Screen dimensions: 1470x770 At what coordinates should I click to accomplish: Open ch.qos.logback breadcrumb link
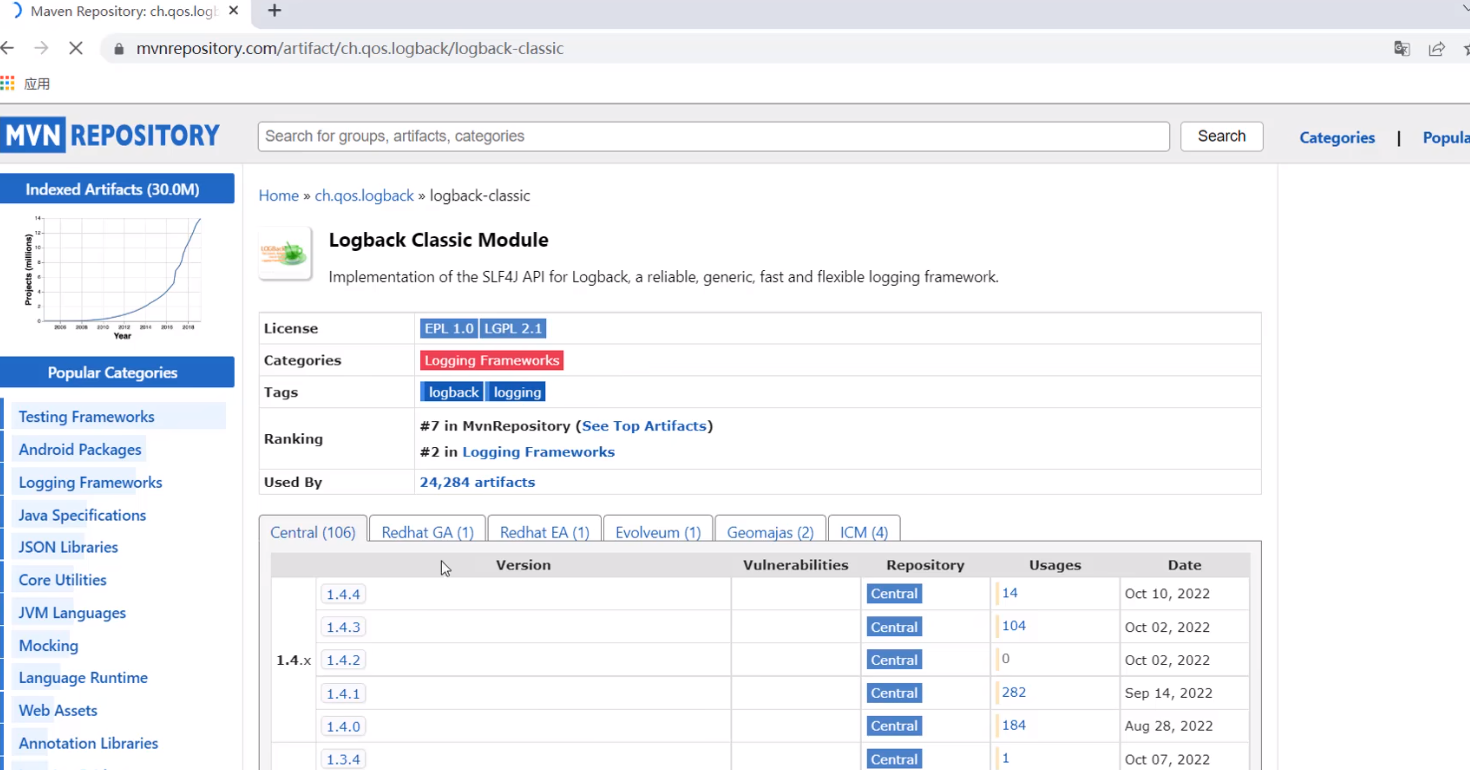364,195
